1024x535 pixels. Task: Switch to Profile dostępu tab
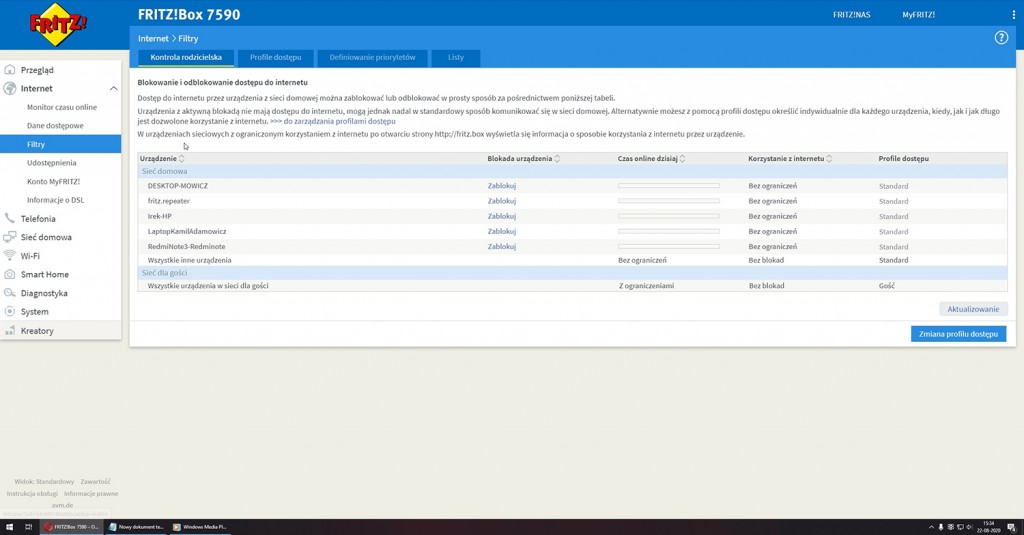pos(281,58)
